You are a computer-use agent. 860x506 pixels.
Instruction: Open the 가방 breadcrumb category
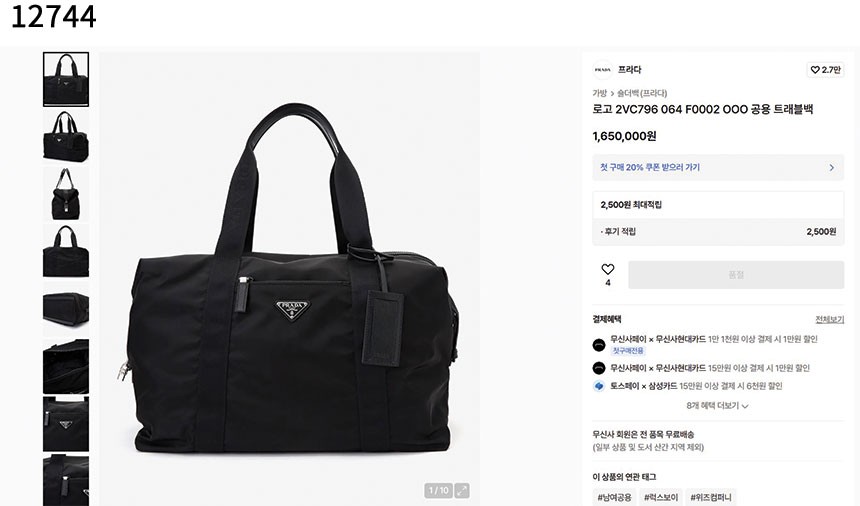point(599,93)
